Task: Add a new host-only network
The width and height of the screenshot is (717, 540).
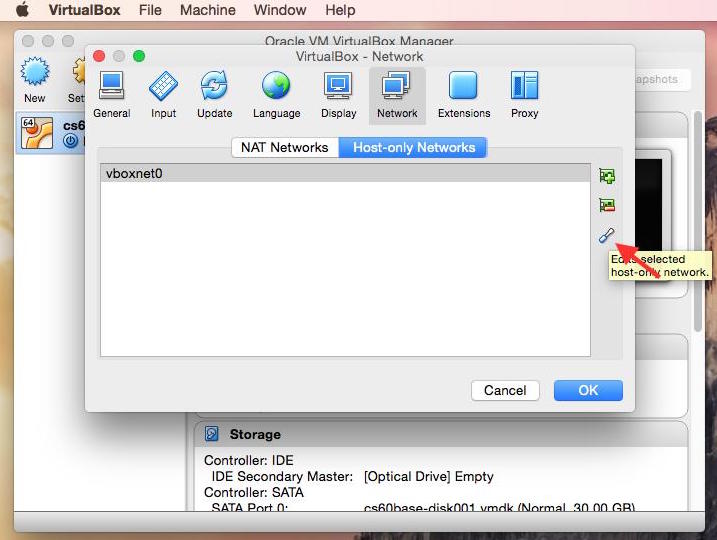Action: coord(607,176)
